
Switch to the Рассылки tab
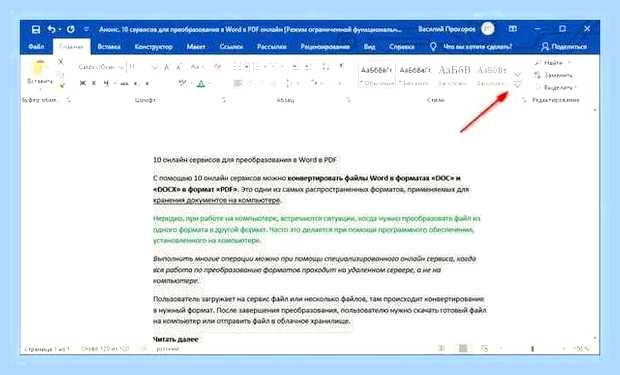click(x=272, y=47)
